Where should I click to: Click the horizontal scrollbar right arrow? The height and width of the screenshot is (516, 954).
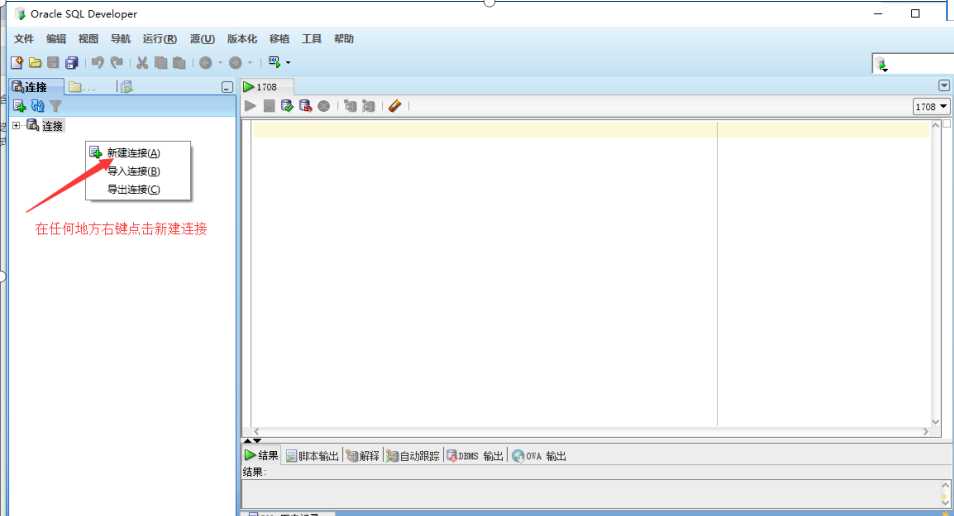925,431
